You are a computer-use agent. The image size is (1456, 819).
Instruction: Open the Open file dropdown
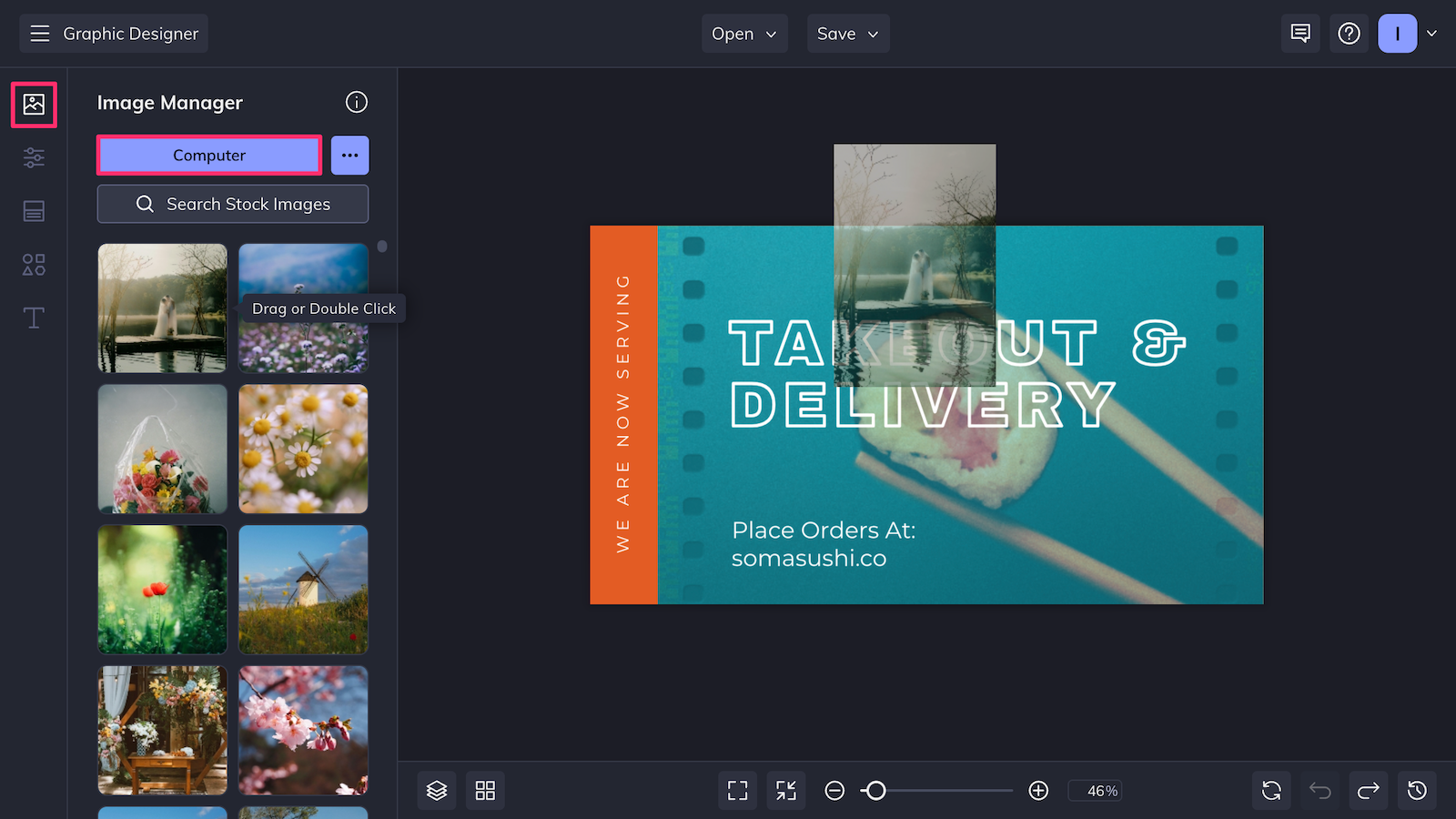[x=744, y=33]
